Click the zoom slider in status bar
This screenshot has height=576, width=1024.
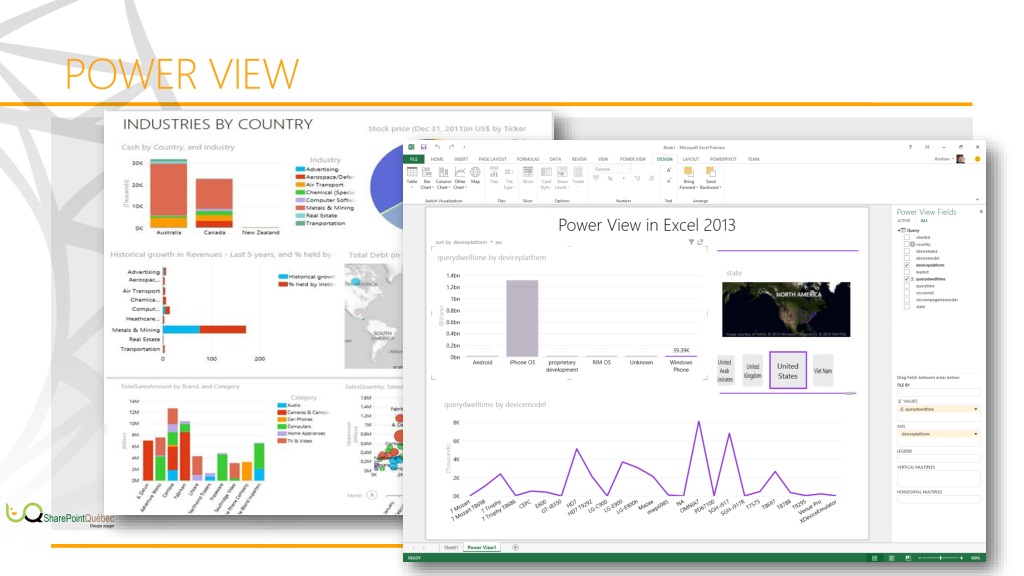click(940, 558)
